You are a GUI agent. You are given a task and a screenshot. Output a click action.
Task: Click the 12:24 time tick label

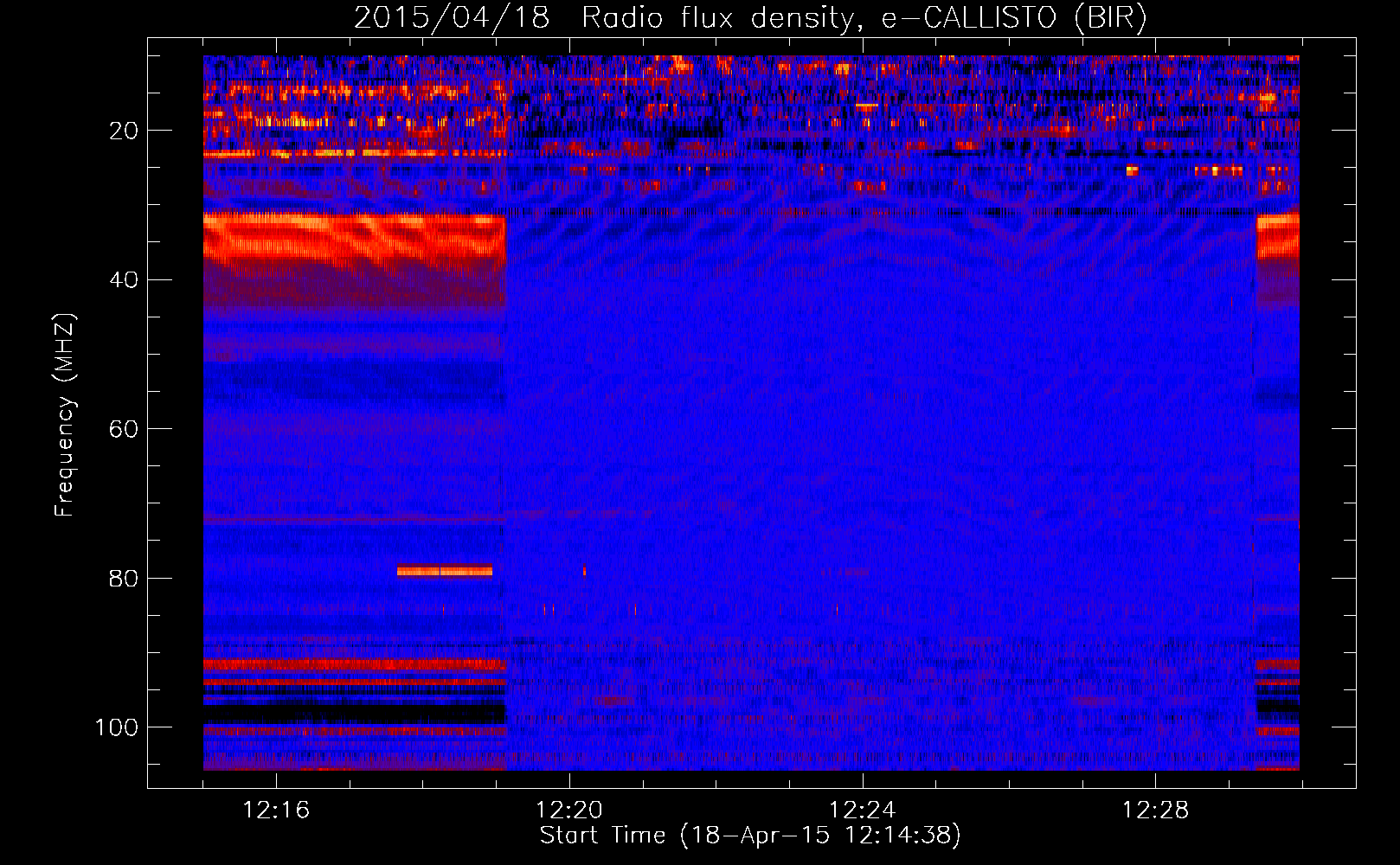point(863,810)
